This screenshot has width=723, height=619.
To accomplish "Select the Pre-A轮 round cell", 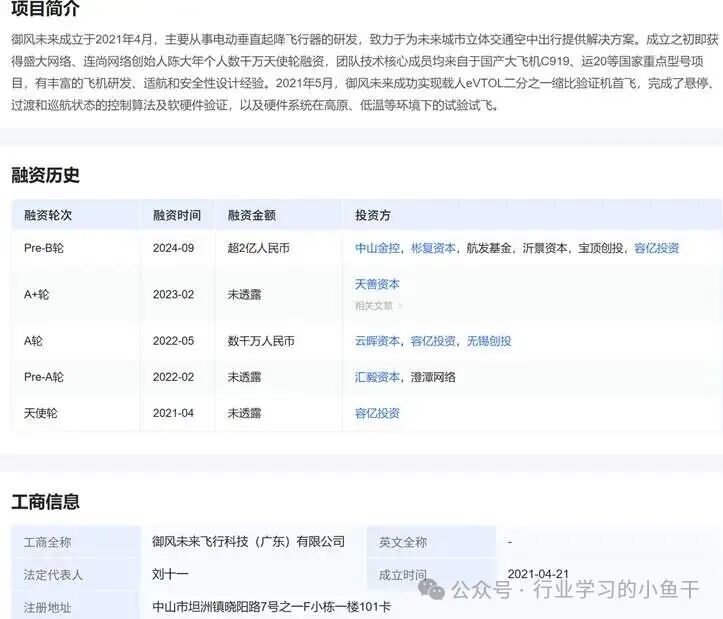I will tap(44, 377).
